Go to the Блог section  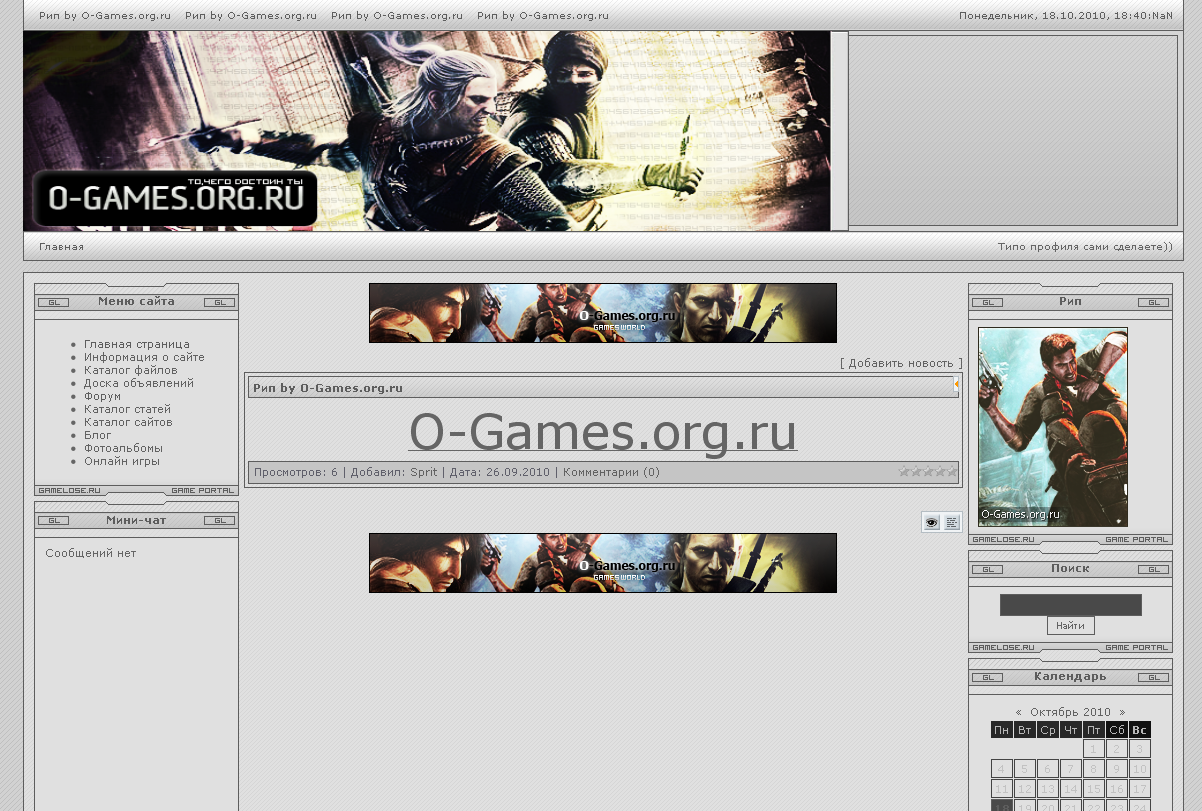[x=98, y=435]
